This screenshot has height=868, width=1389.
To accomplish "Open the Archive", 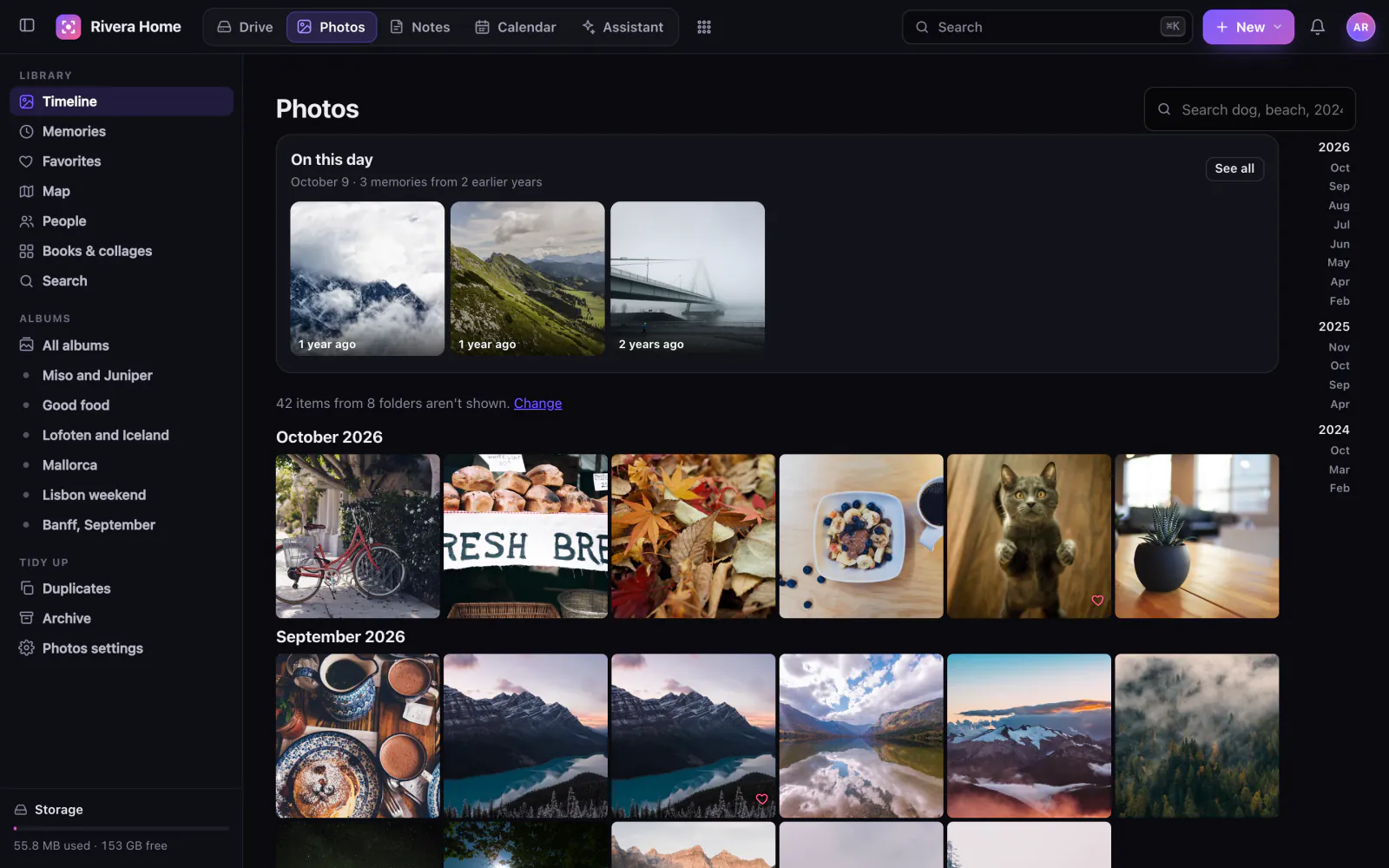I will [122, 618].
